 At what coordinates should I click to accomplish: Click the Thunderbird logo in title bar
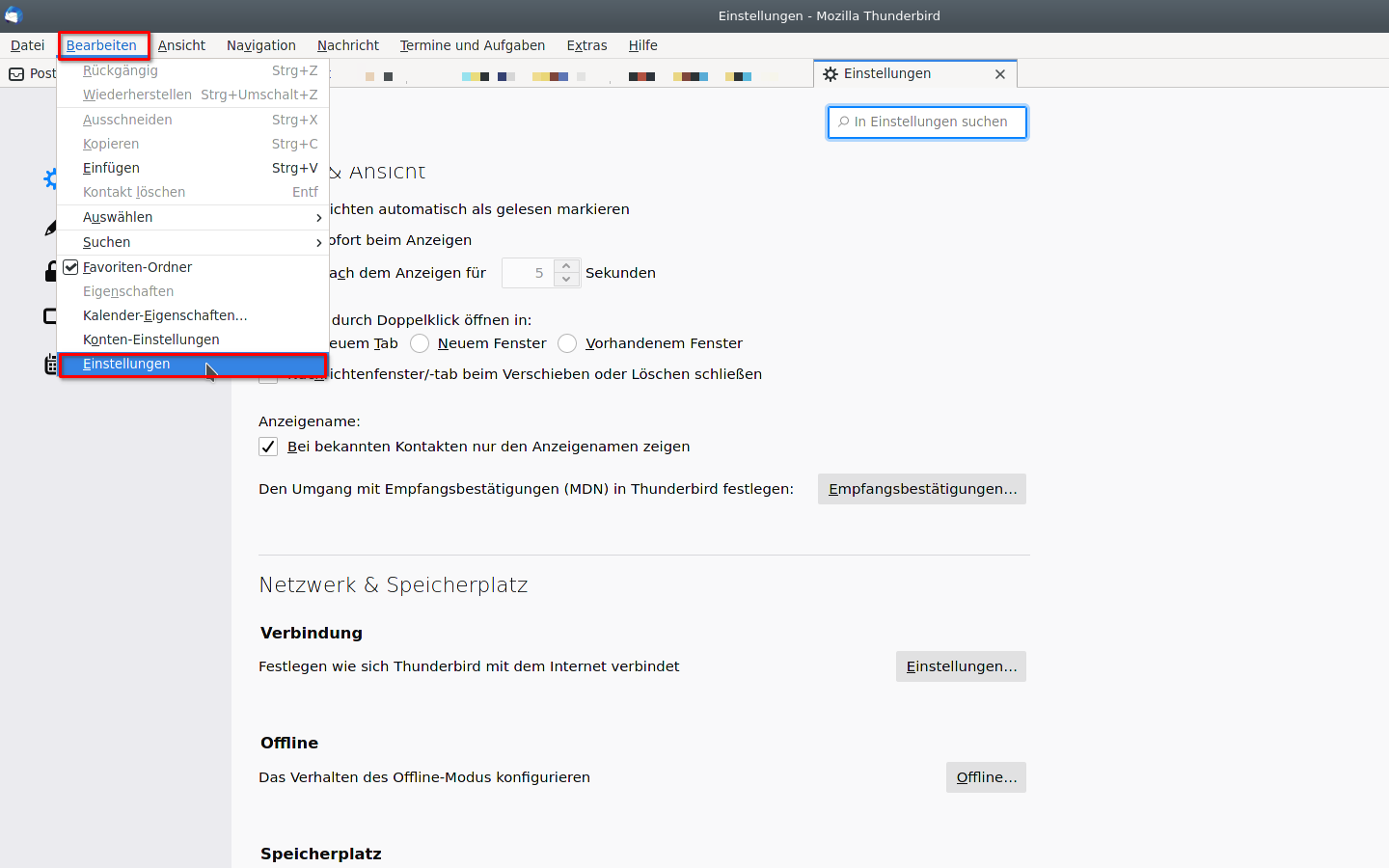tap(14, 15)
